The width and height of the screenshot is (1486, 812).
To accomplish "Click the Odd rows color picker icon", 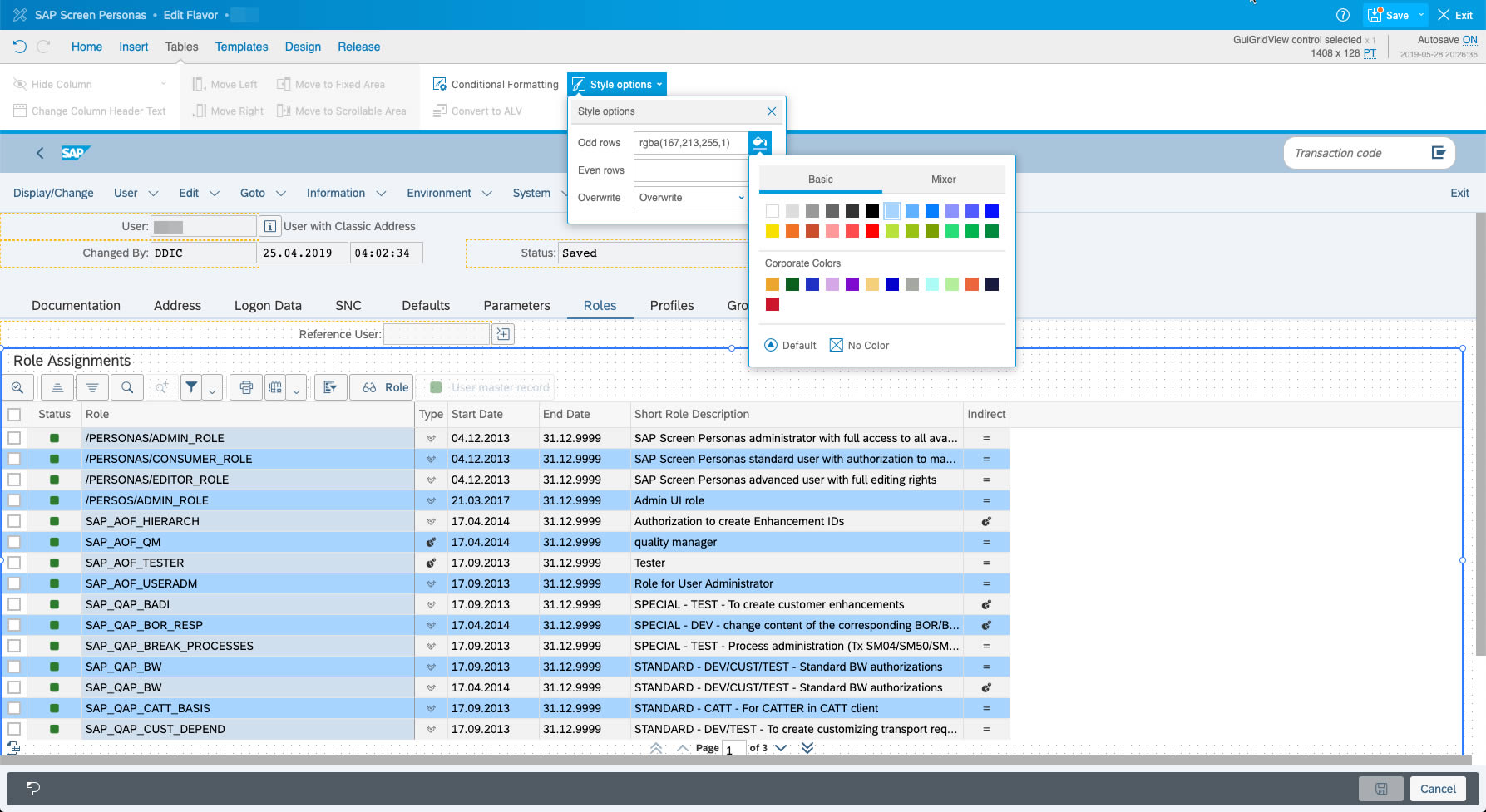I will point(759,143).
